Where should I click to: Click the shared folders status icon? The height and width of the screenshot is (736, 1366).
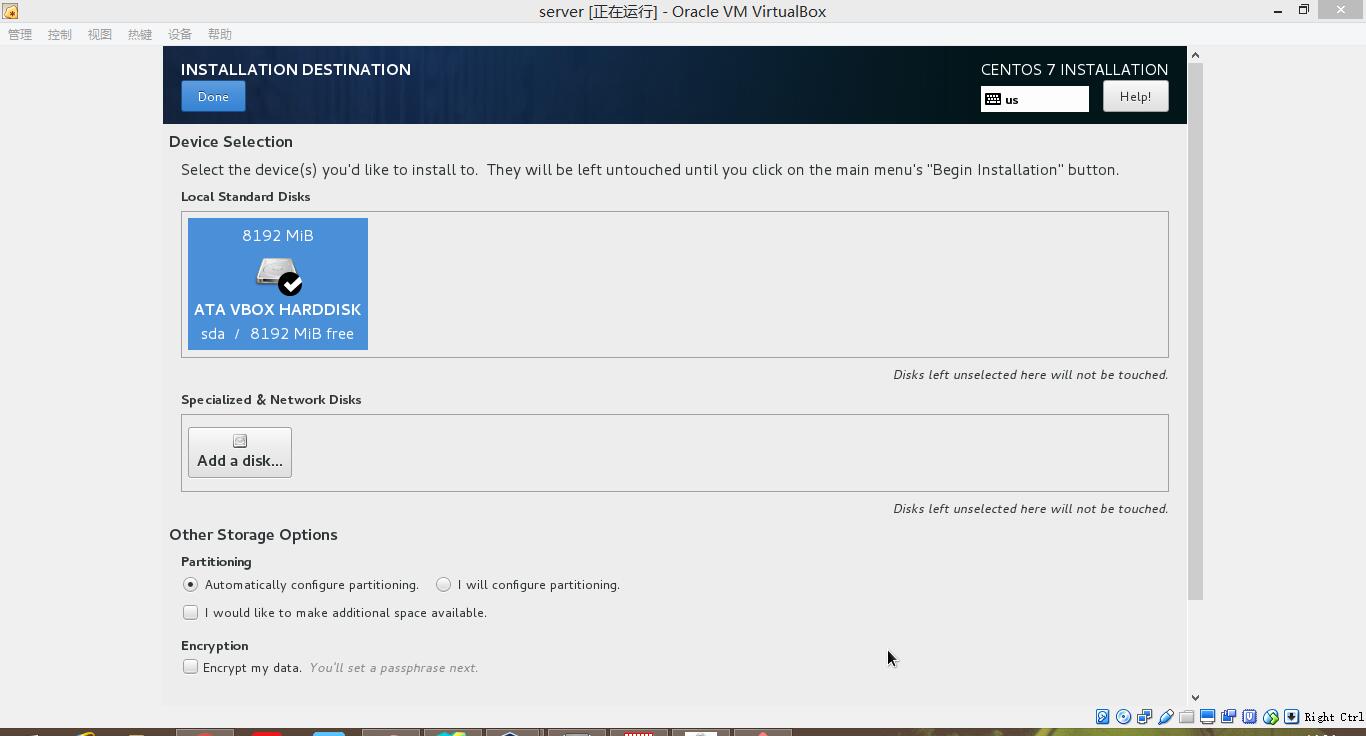1186,717
